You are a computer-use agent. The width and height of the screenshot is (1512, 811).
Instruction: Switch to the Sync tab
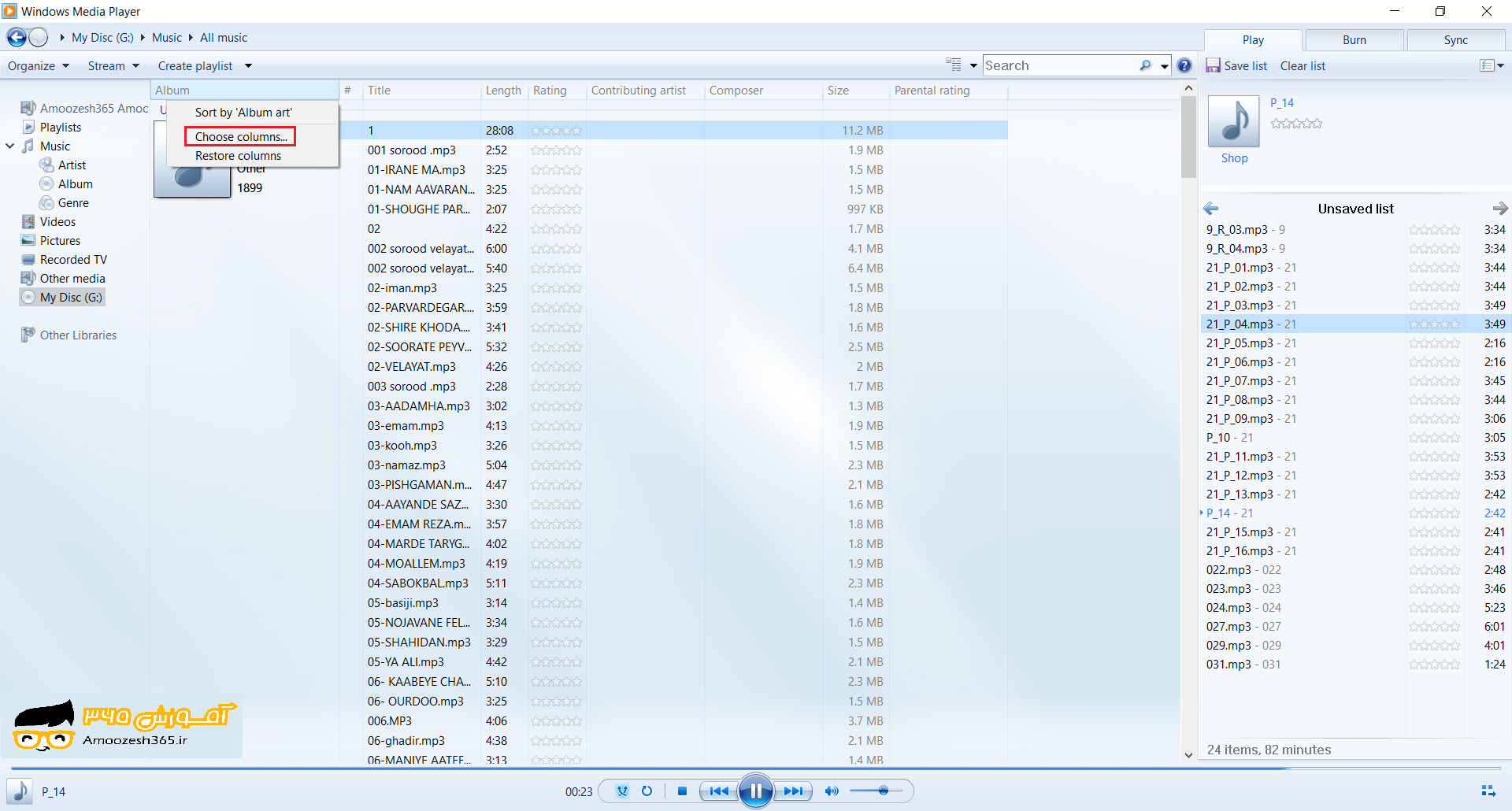click(x=1455, y=39)
